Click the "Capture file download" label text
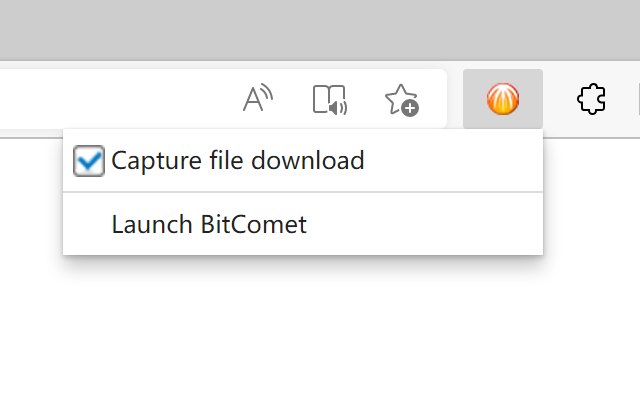640x400 pixels. tap(237, 161)
